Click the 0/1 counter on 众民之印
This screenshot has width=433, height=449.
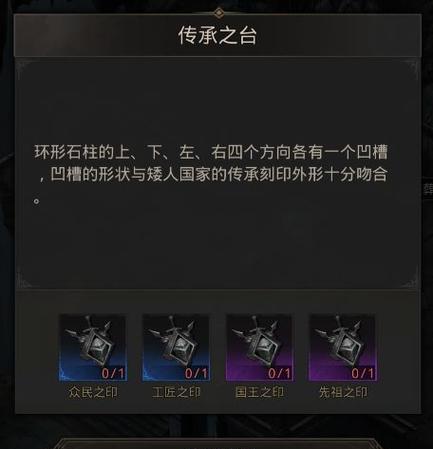click(113, 373)
